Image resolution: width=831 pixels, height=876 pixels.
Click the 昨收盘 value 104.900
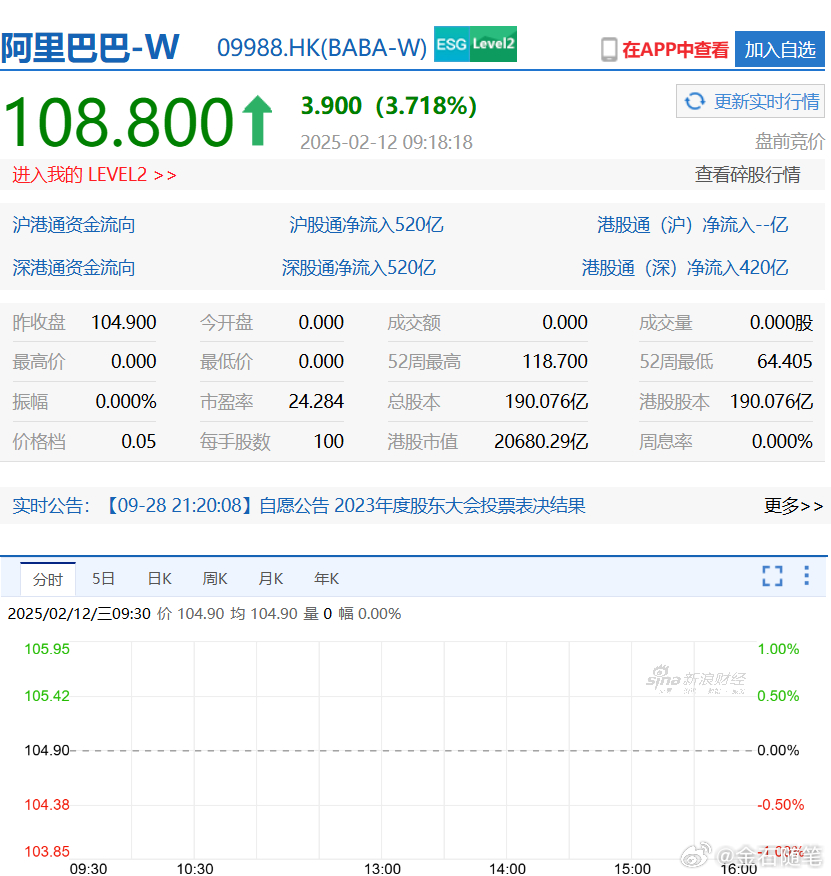124,322
